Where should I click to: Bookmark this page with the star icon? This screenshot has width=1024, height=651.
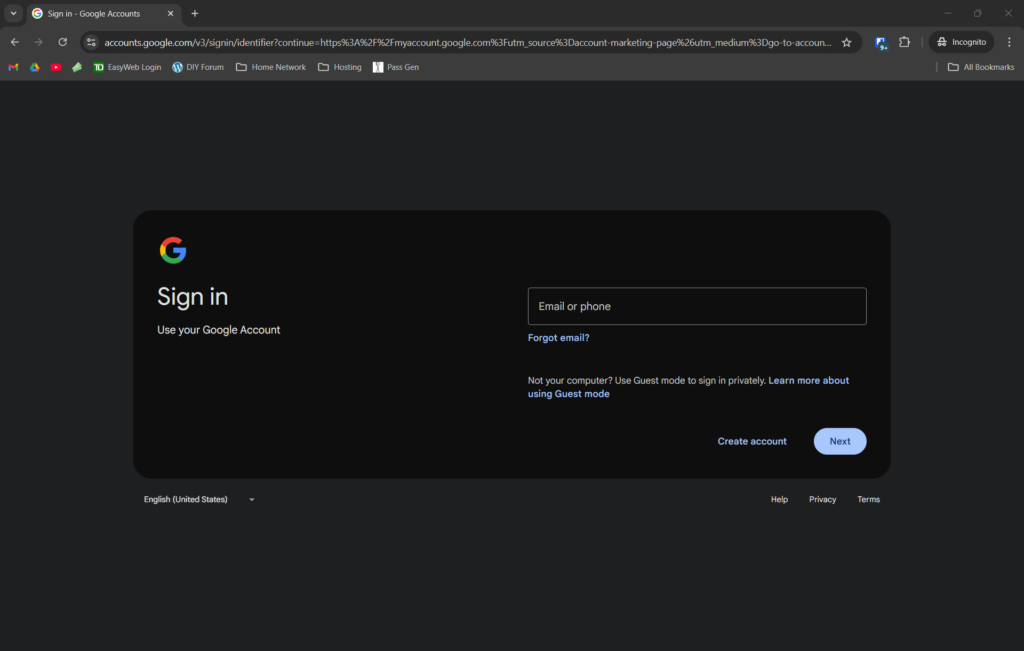coord(846,42)
